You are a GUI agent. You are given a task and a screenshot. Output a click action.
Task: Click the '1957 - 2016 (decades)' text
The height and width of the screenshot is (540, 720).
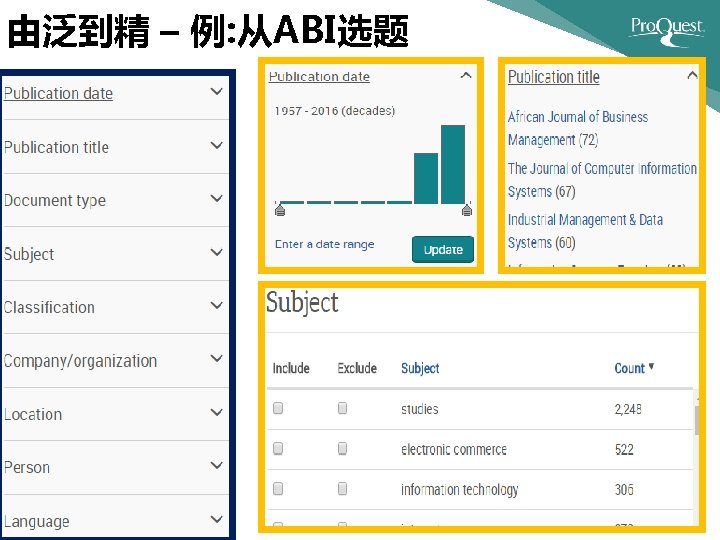pyautogui.click(x=335, y=111)
